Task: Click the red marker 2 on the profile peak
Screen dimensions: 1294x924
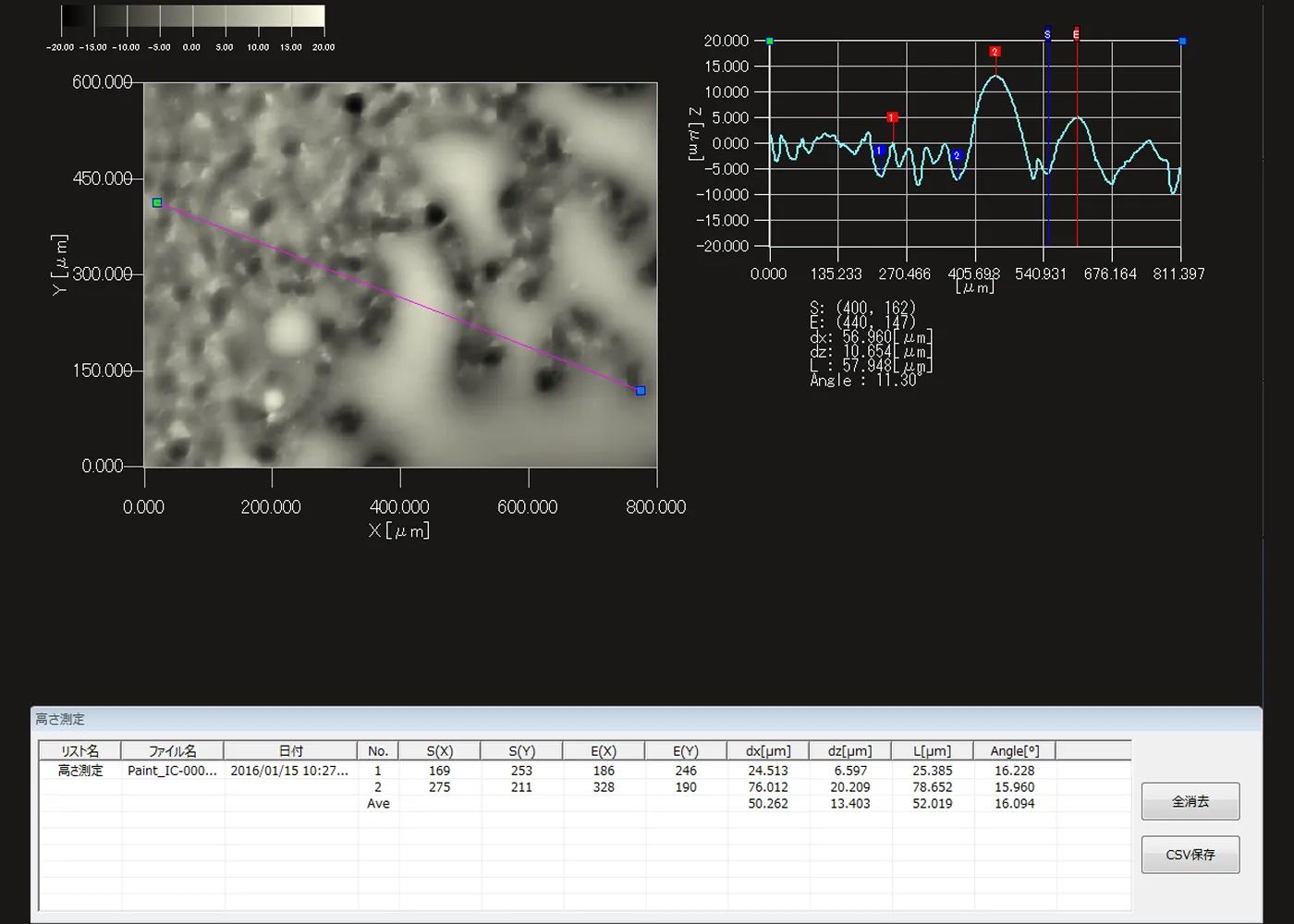Action: point(995,52)
